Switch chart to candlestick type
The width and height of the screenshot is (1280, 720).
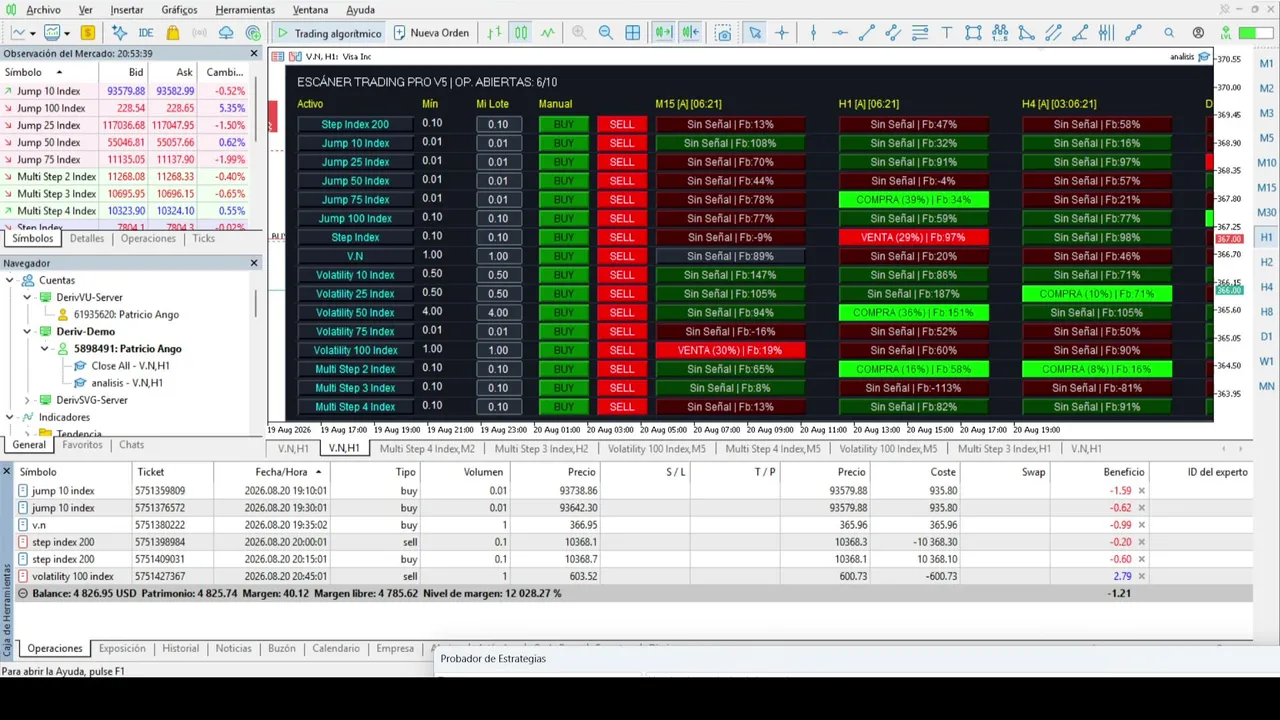pyautogui.click(x=521, y=33)
